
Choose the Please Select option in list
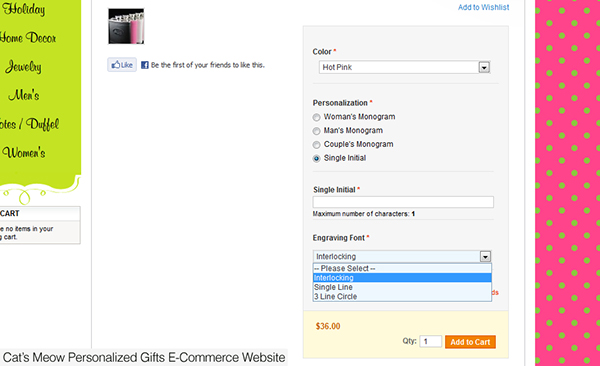click(402, 268)
